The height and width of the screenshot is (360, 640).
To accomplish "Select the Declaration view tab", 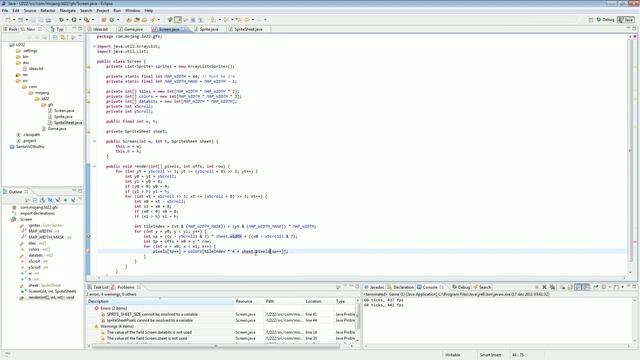I will (x=401, y=287).
